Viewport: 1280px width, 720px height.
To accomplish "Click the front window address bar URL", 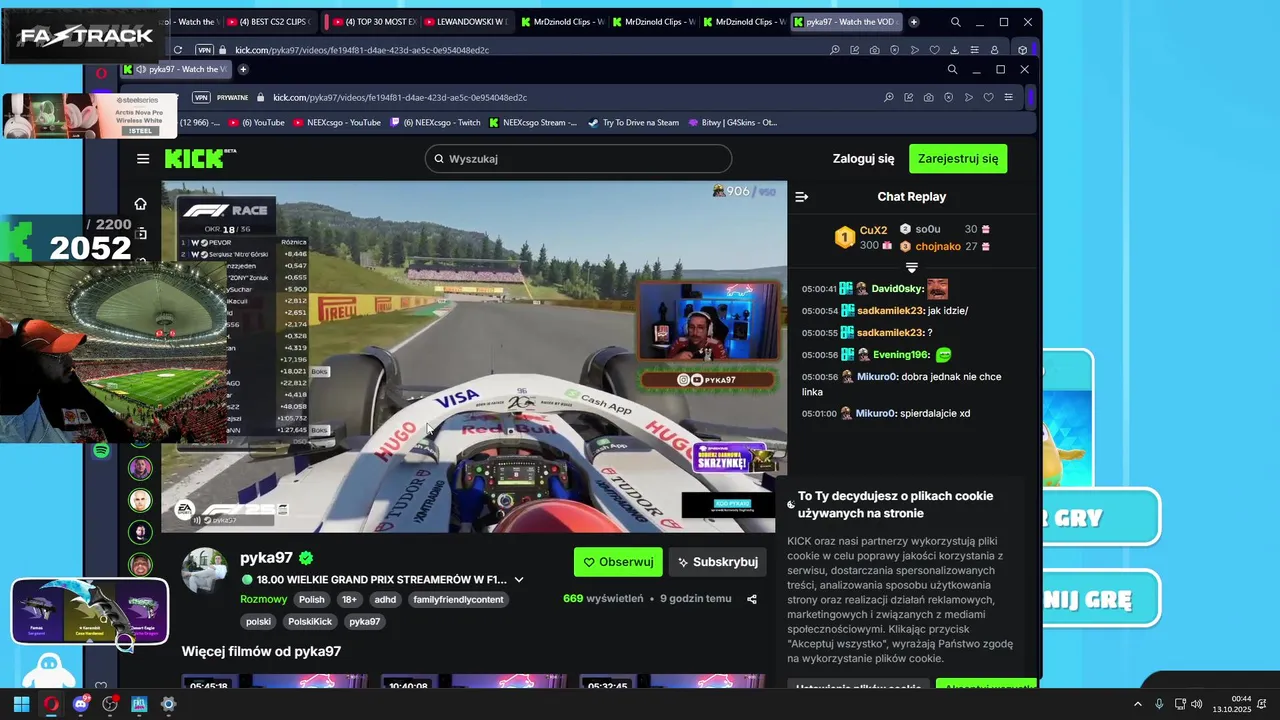I will (x=400, y=97).
